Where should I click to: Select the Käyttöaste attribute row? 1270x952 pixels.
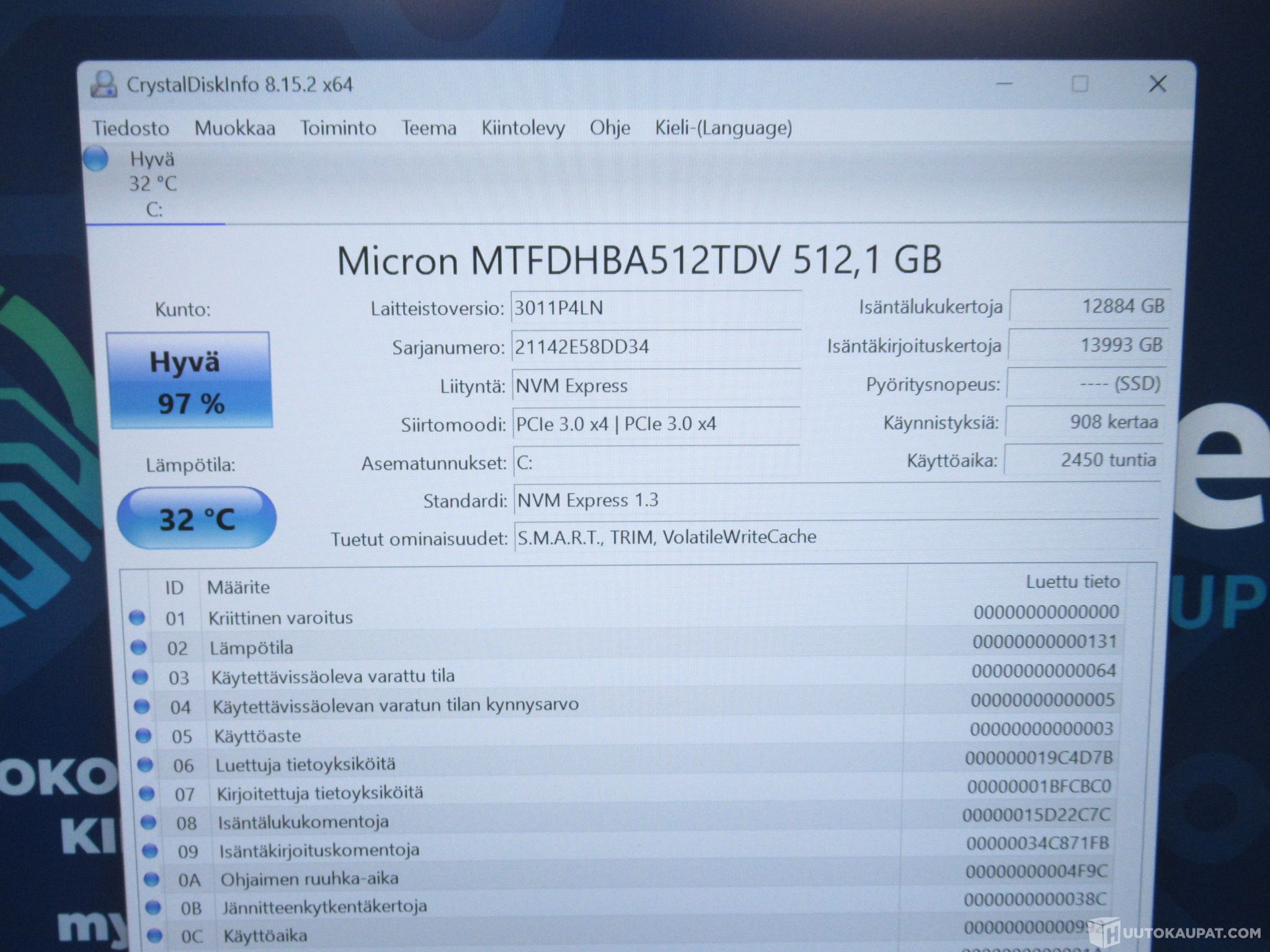(x=627, y=733)
